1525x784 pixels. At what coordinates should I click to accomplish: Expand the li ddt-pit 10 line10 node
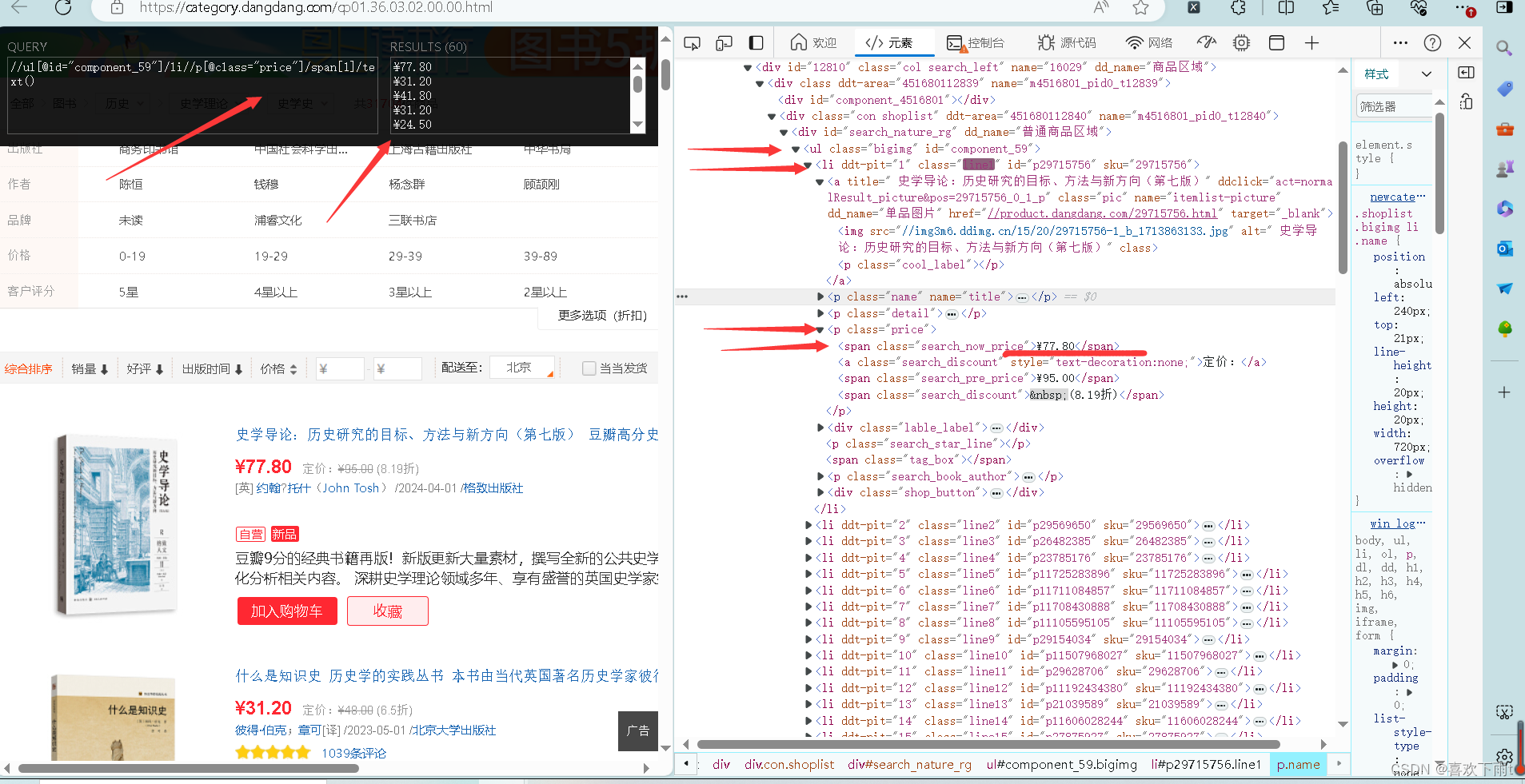pos(808,656)
